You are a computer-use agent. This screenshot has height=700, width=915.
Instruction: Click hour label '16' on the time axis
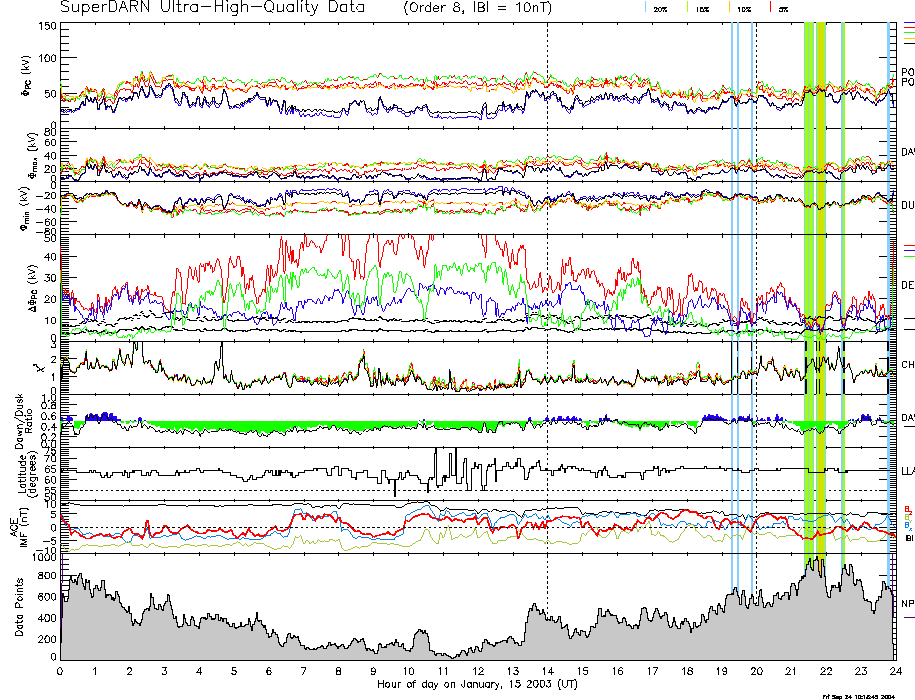(x=617, y=671)
